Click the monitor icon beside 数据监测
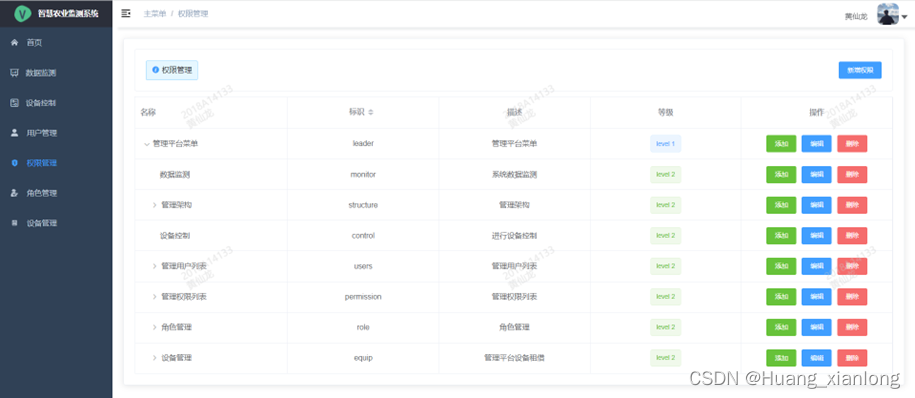 [x=15, y=73]
